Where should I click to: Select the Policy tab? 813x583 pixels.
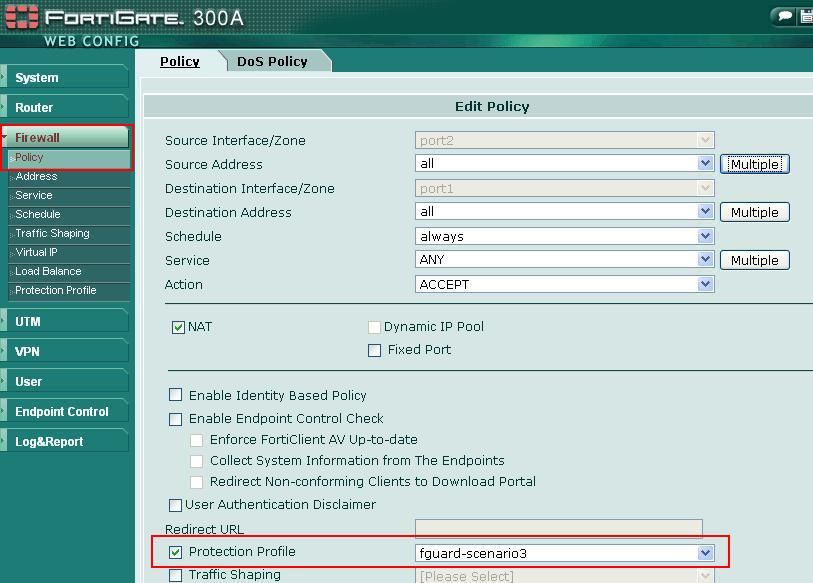tap(180, 61)
